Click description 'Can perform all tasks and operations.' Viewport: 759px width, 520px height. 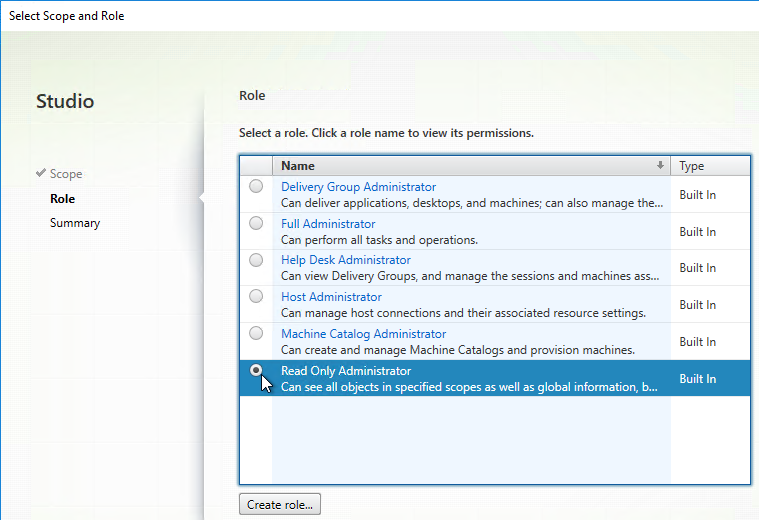380,240
